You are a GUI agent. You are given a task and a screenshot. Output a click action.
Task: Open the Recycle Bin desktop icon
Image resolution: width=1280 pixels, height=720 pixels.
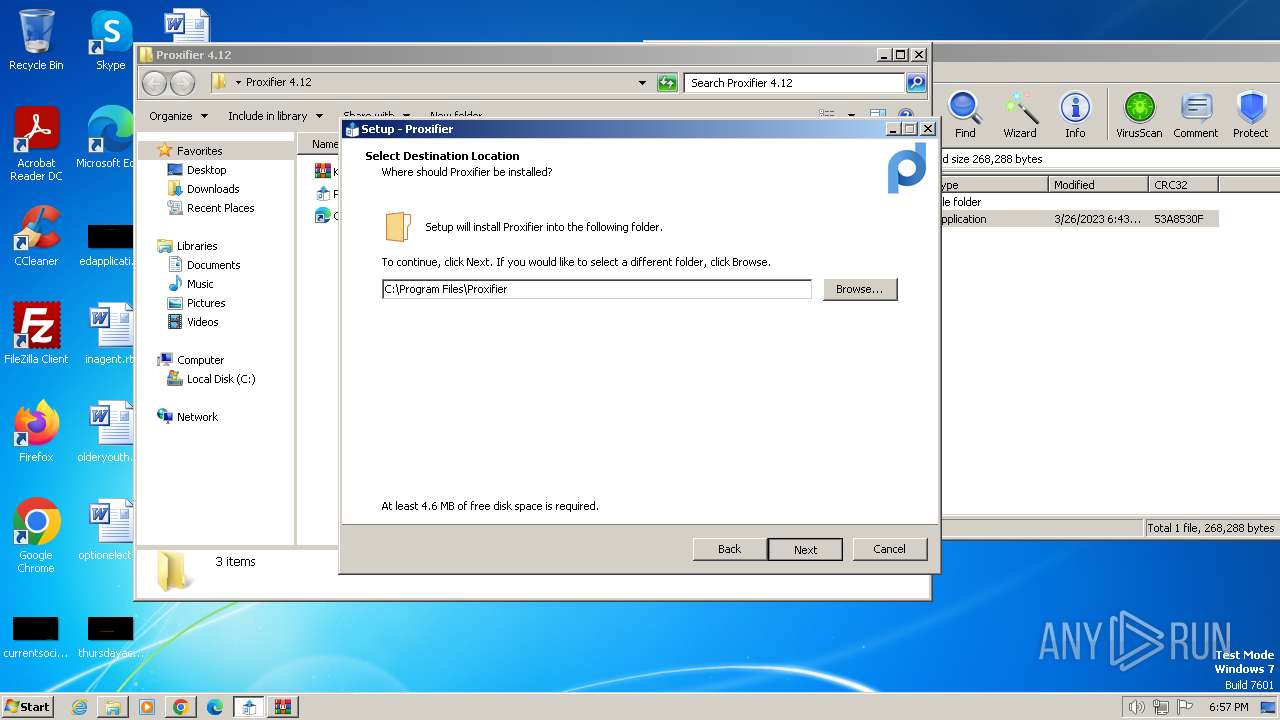click(x=36, y=40)
